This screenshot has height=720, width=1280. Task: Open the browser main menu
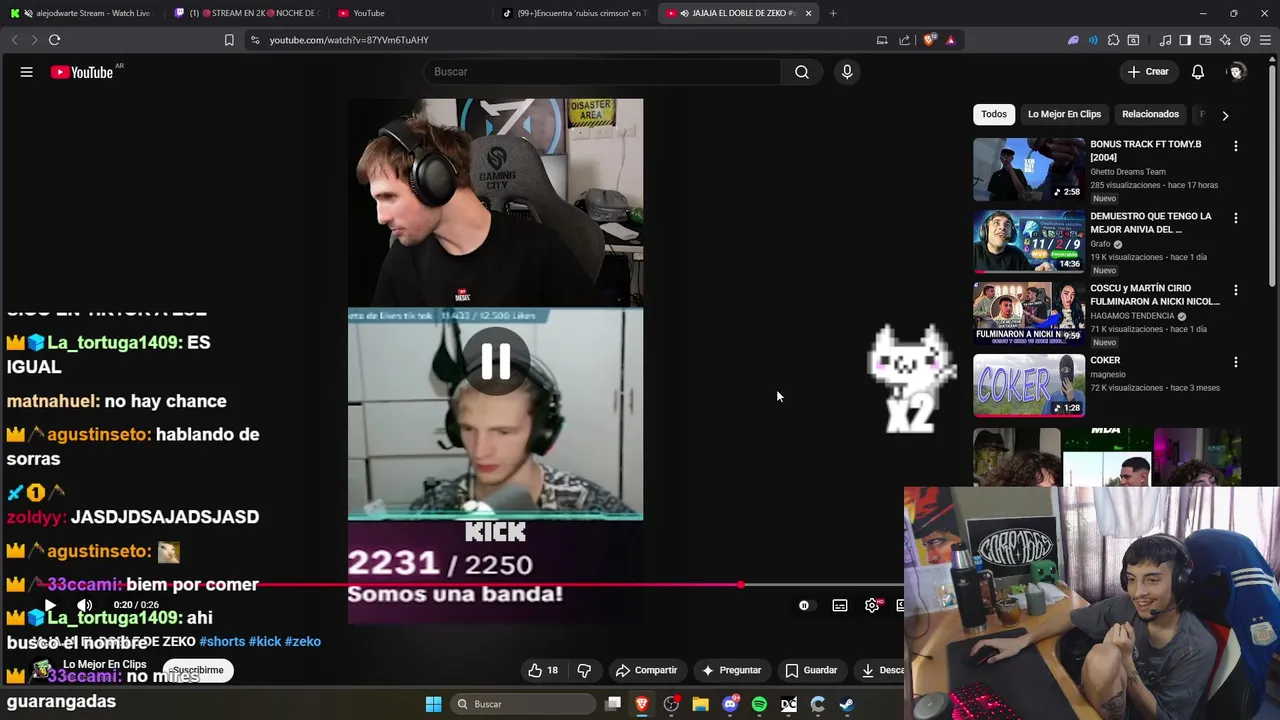point(1265,40)
